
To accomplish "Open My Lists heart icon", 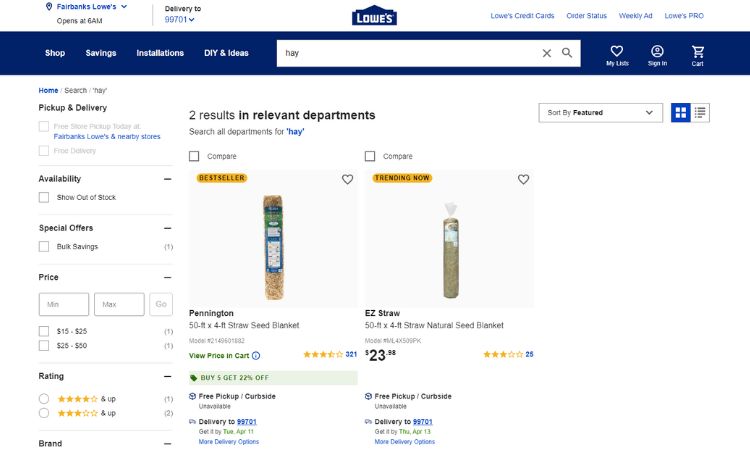I will 617,51.
